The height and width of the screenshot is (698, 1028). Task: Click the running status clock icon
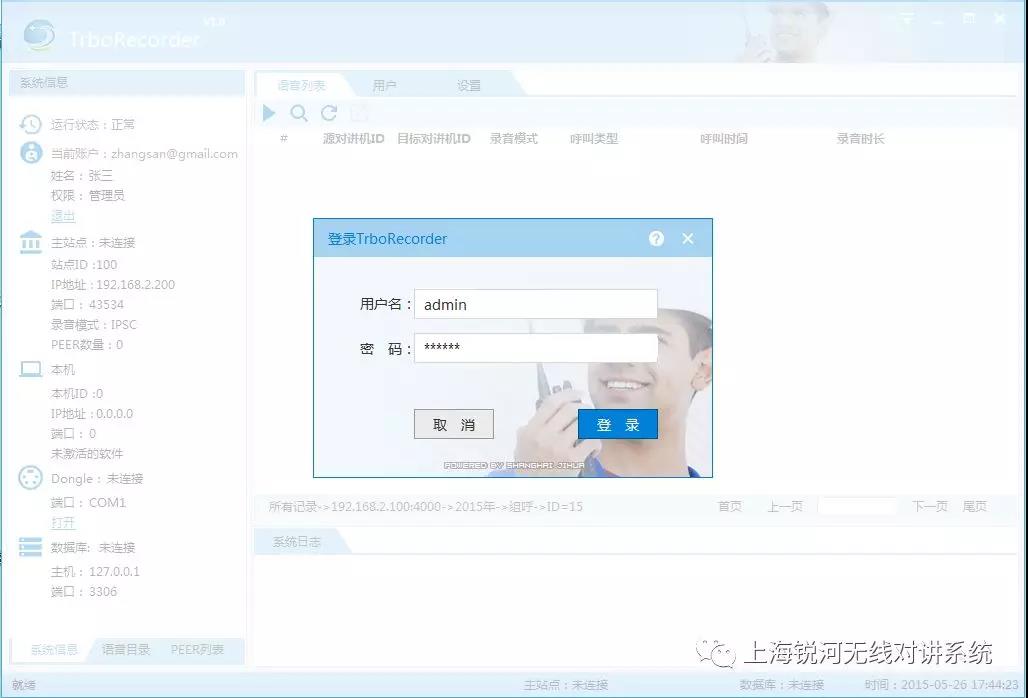(x=31, y=125)
